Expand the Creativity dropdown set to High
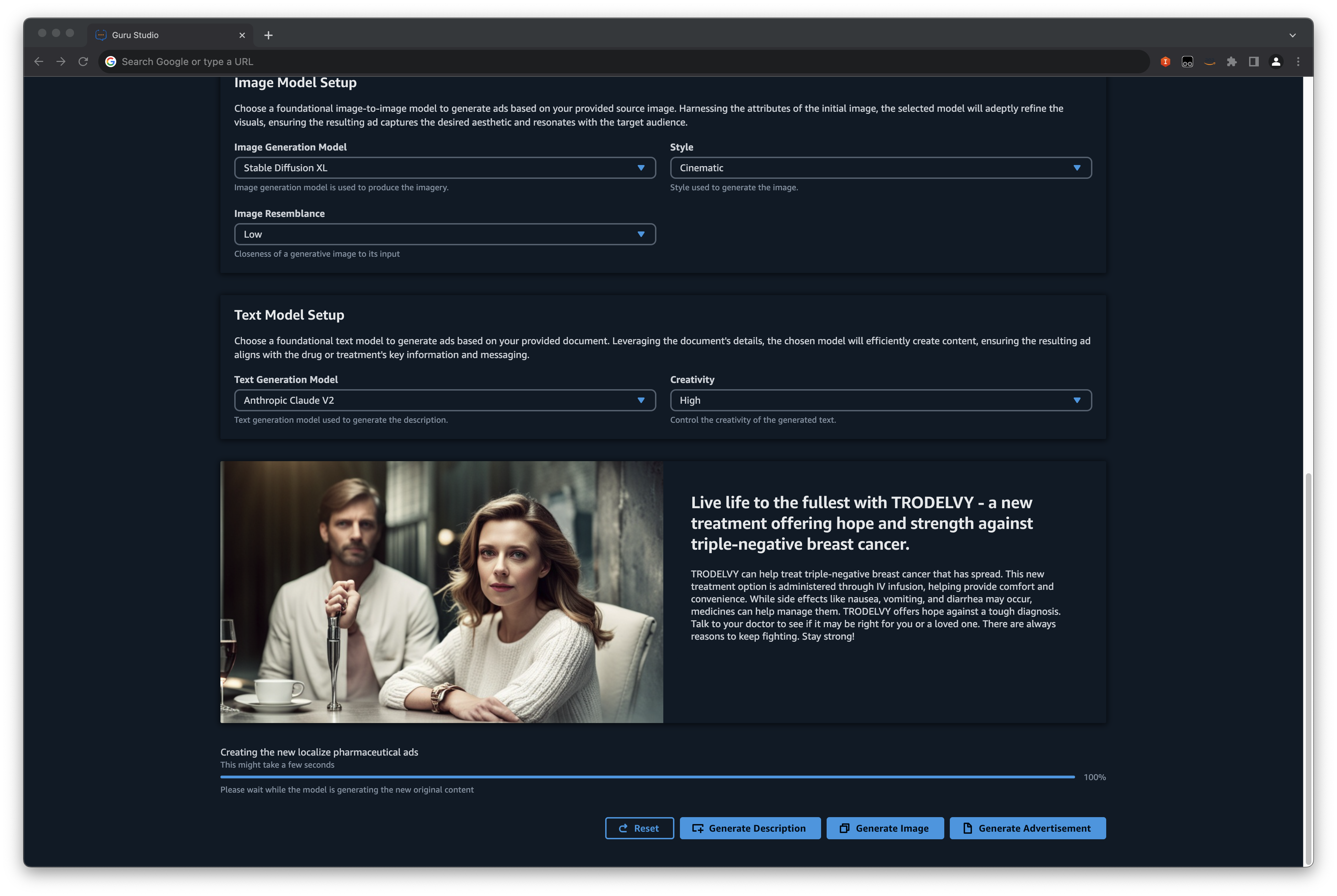 coord(880,401)
